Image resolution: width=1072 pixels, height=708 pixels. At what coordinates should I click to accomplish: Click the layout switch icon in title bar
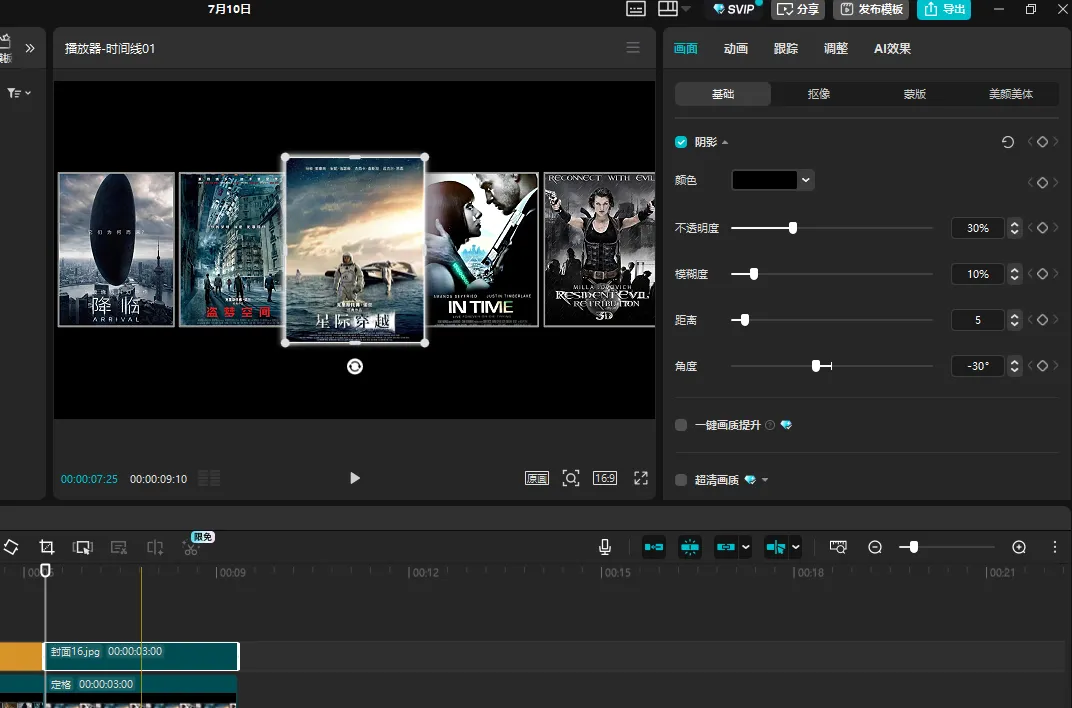[x=668, y=8]
